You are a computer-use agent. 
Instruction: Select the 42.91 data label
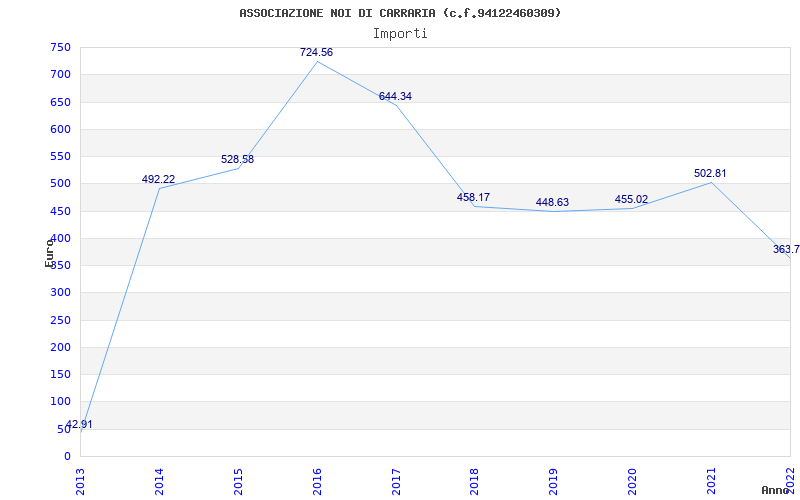click(79, 424)
